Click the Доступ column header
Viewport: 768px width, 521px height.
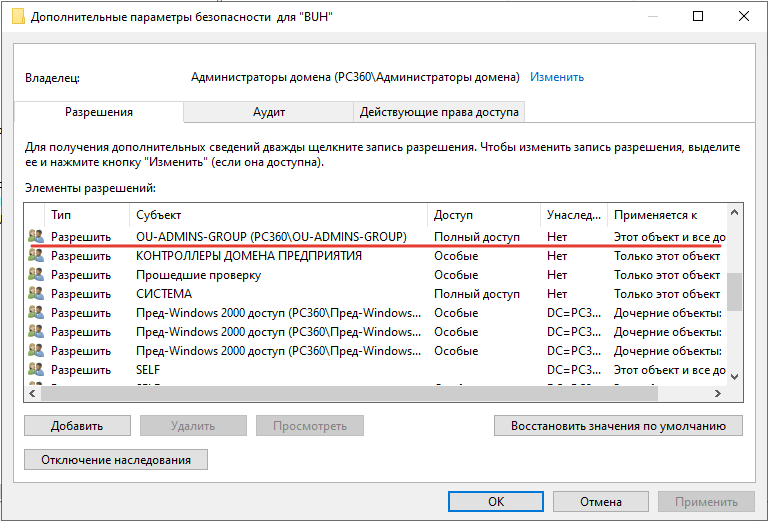(x=484, y=215)
